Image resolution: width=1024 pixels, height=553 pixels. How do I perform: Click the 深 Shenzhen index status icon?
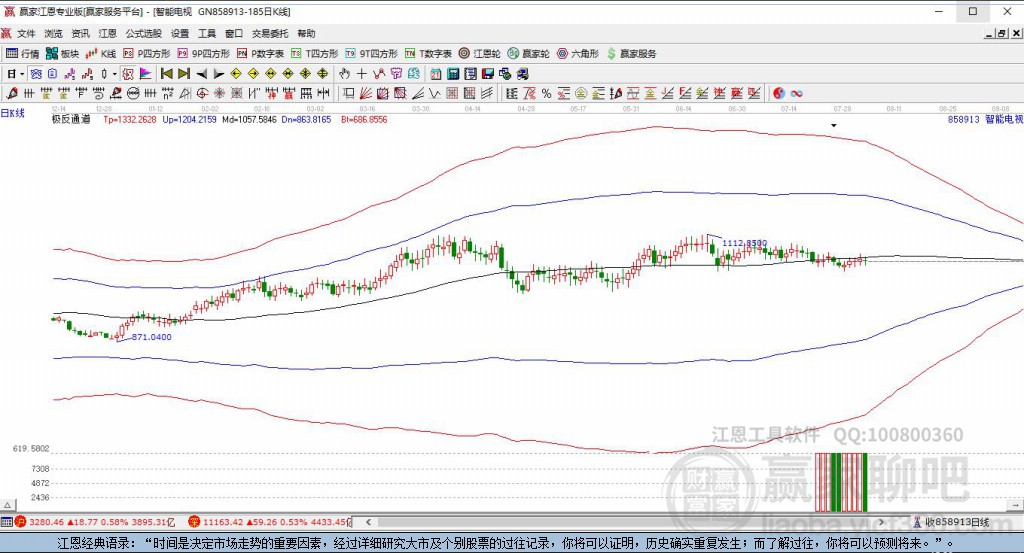tap(194, 522)
